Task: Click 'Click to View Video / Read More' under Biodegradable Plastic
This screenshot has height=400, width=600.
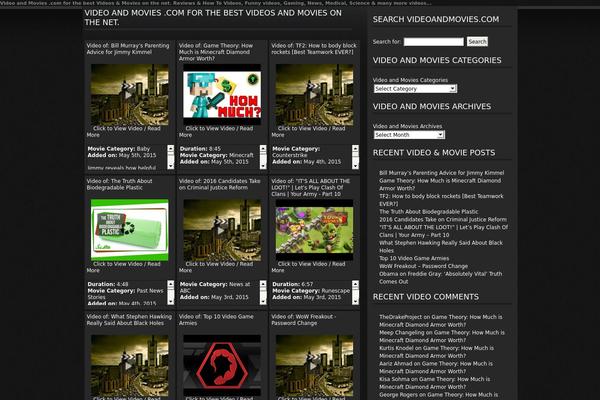Action: click(x=124, y=267)
